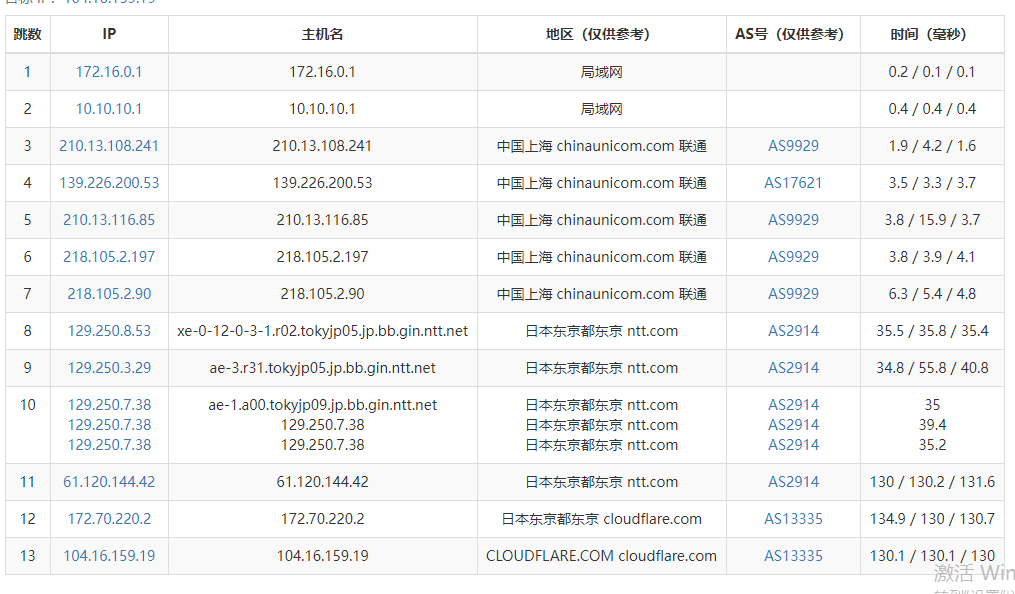The height and width of the screenshot is (594, 1015).
Task: Select the time value 134.9 / 130 / 130.7
Action: pyautogui.click(x=932, y=518)
